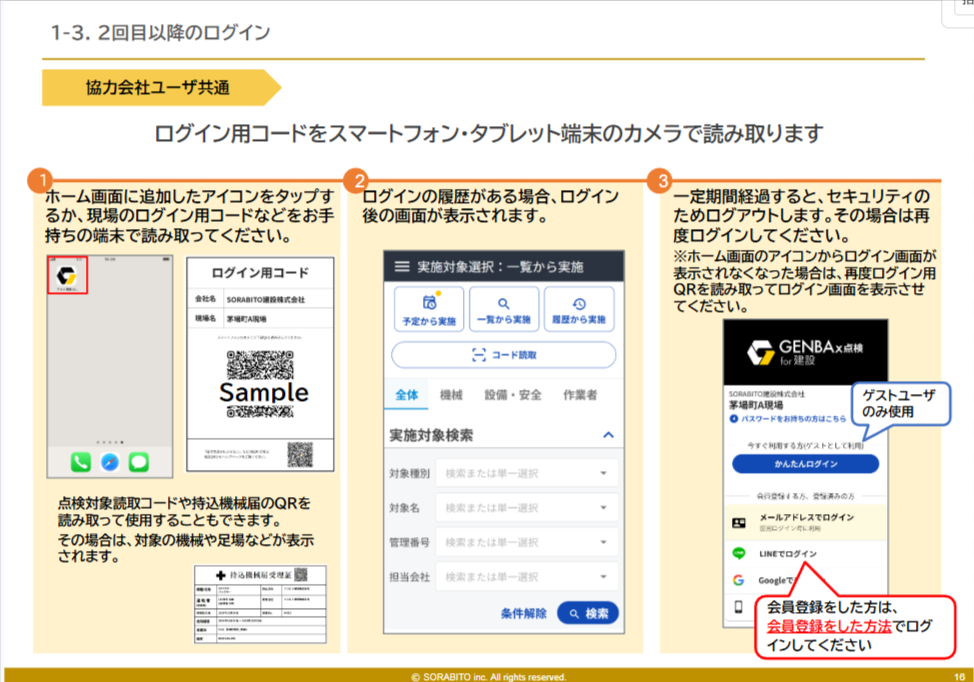The height and width of the screenshot is (682, 974).
Task: Switch to the 機械 tab
Action: pyautogui.click(x=451, y=395)
